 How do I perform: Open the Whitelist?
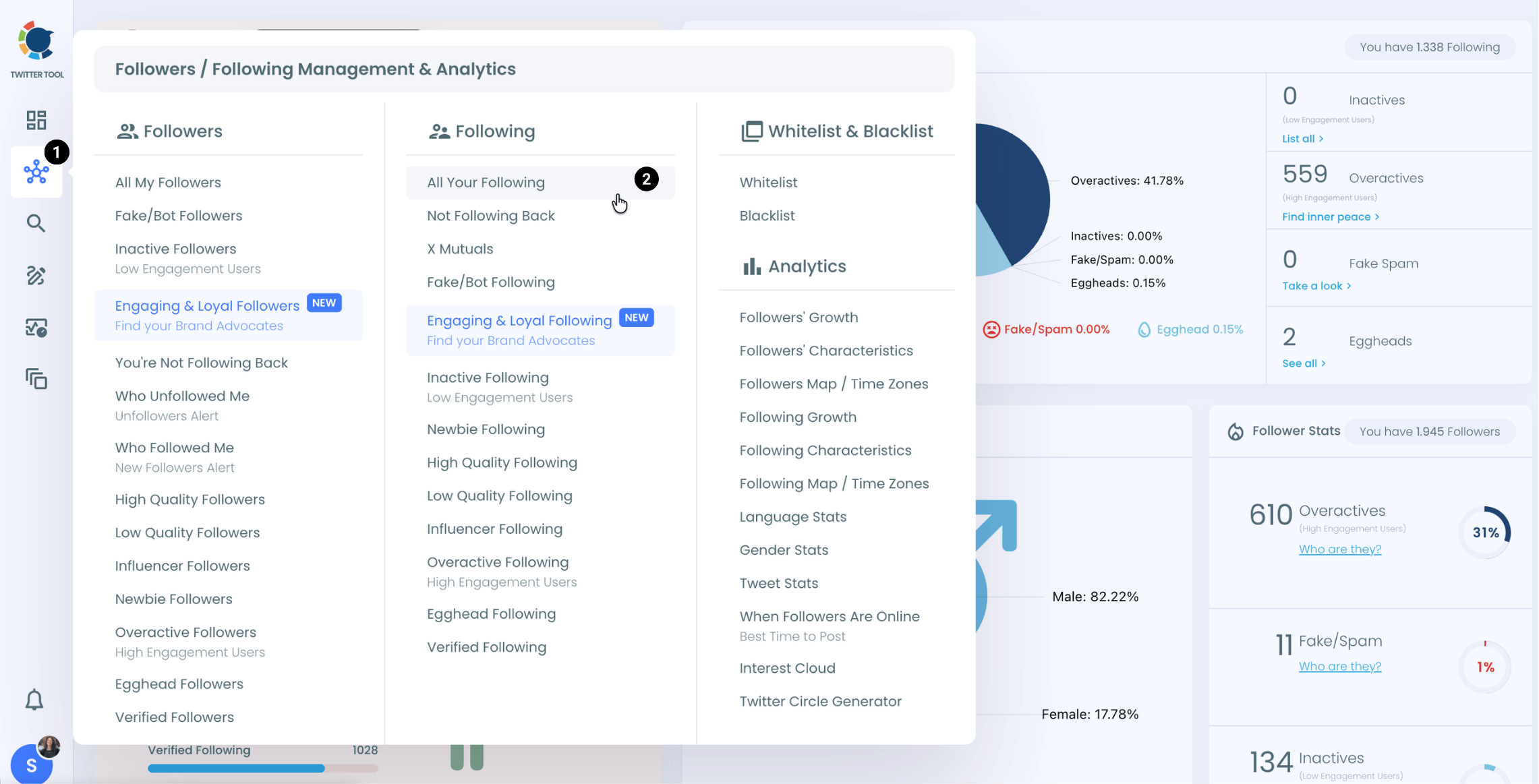tap(768, 183)
